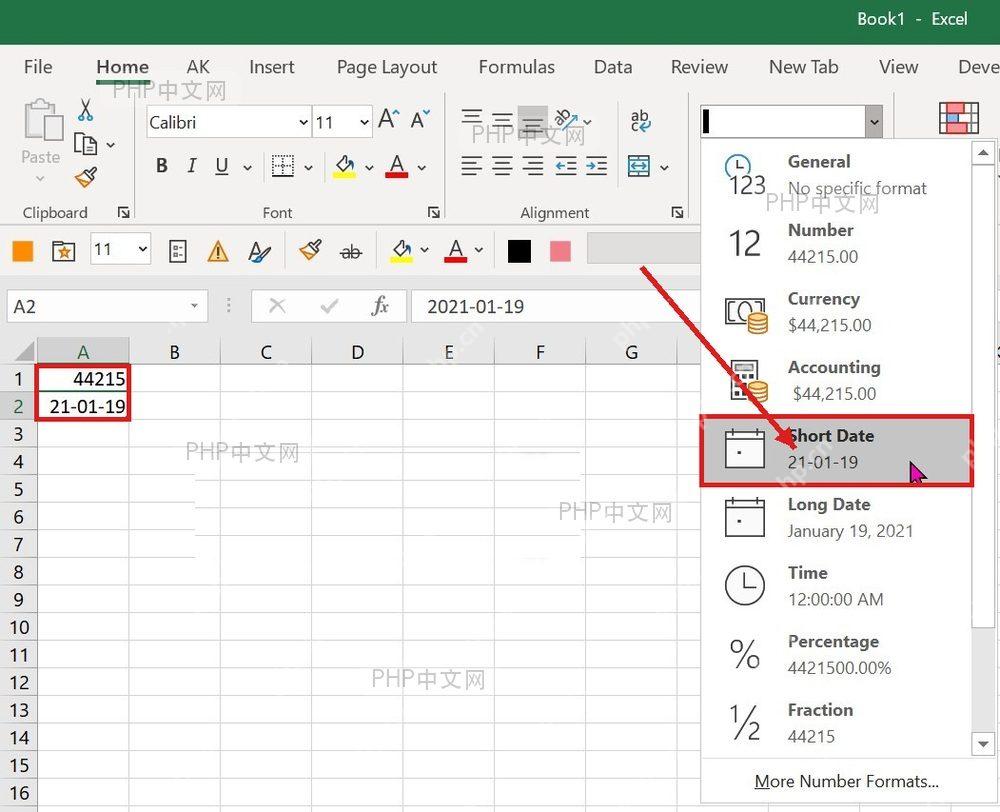Open the File tab
Viewport: 1000px width, 812px height.
38,67
